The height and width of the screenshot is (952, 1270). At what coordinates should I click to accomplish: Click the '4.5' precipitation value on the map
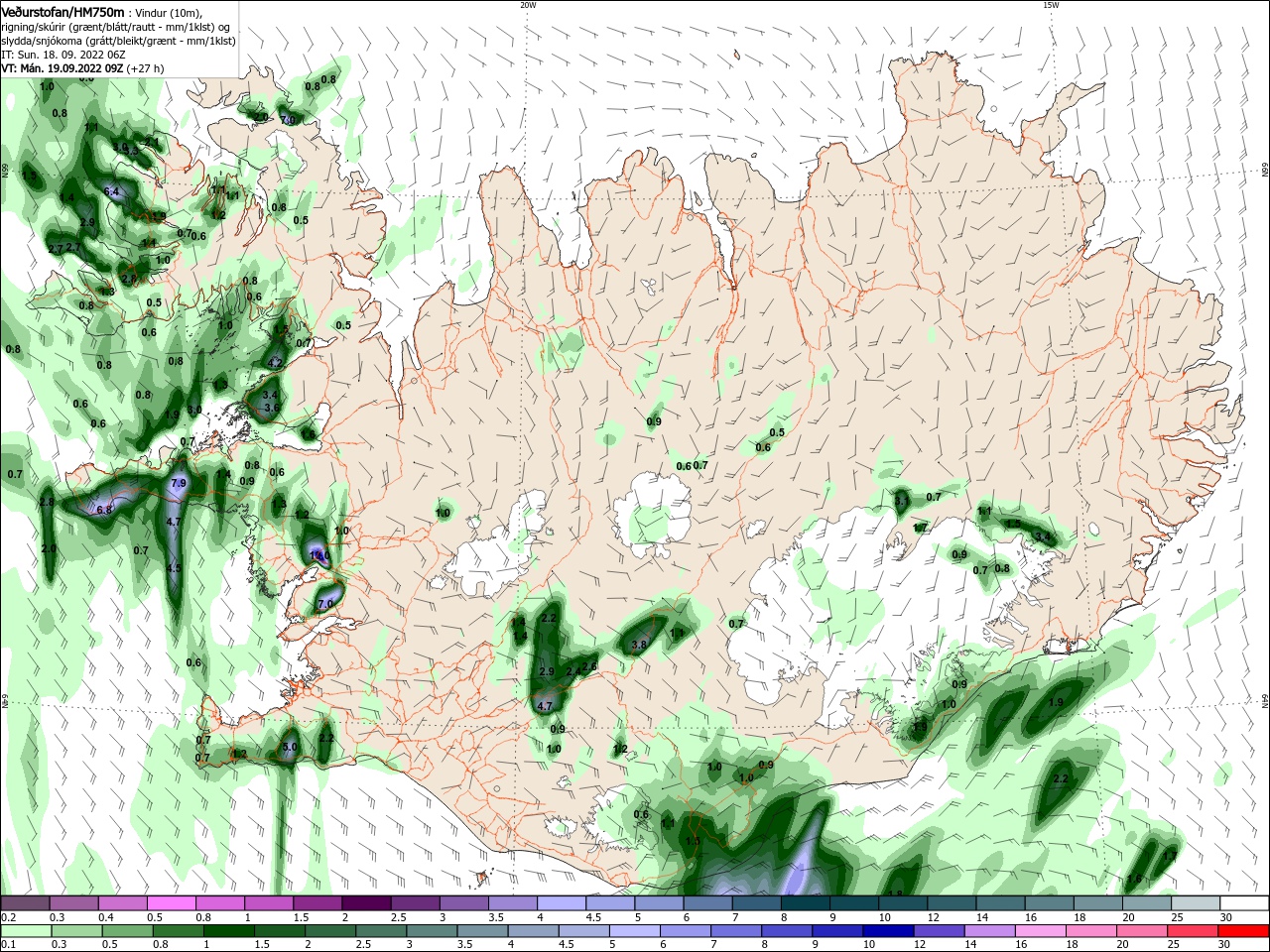coord(174,568)
